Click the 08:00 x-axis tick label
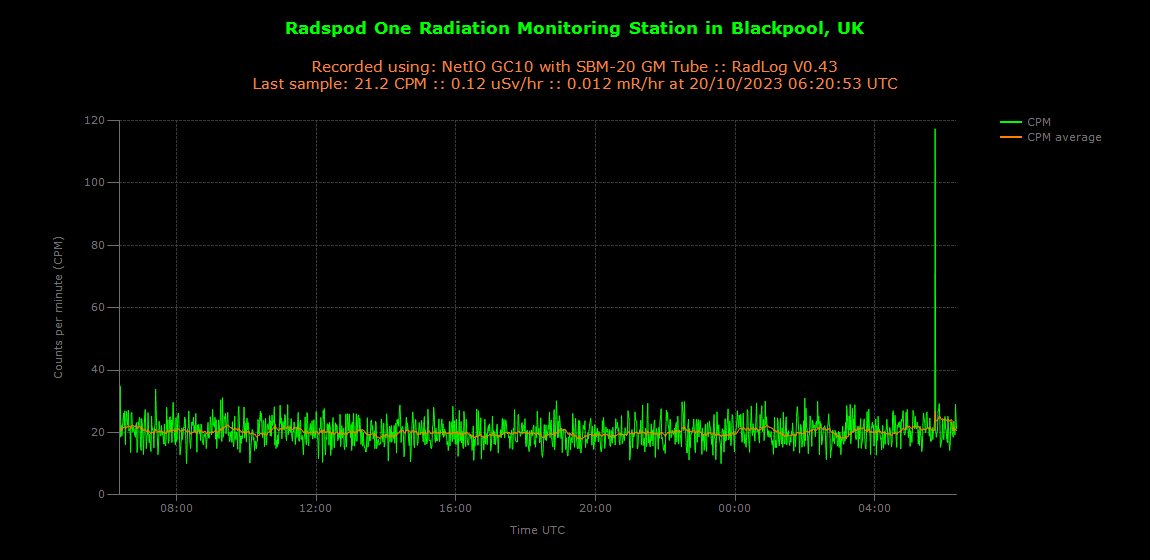 point(177,508)
